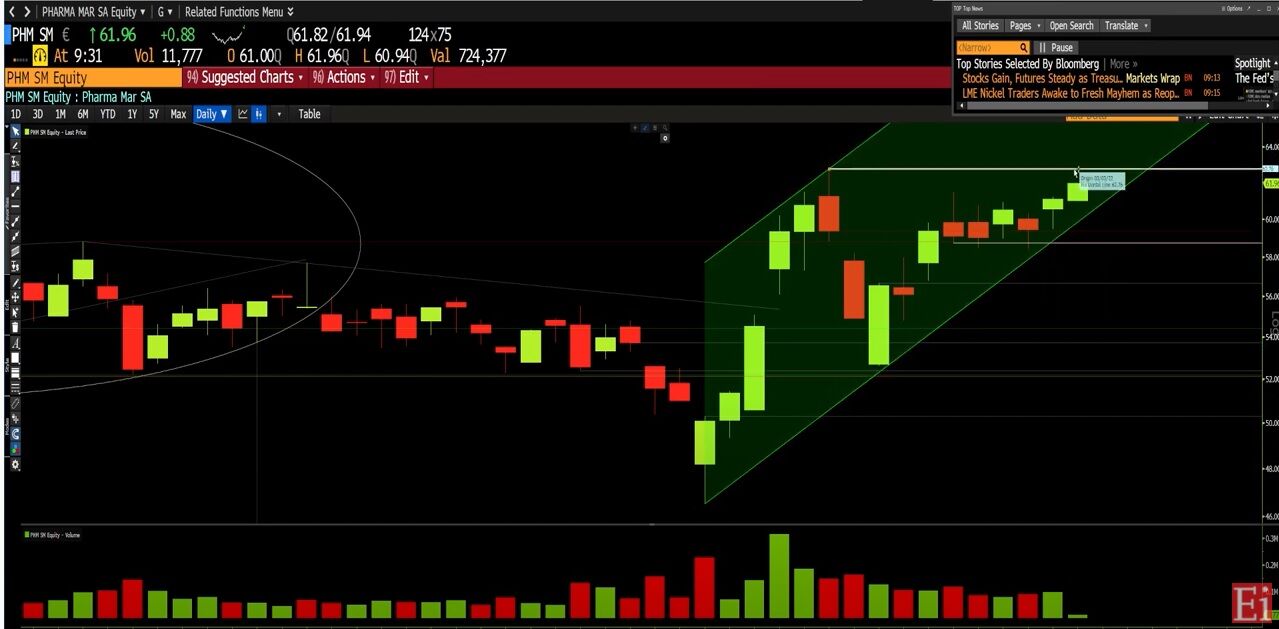Select the pencil edit tool in Edit section
Viewport: 1279px width, 629px height.
tap(15, 283)
